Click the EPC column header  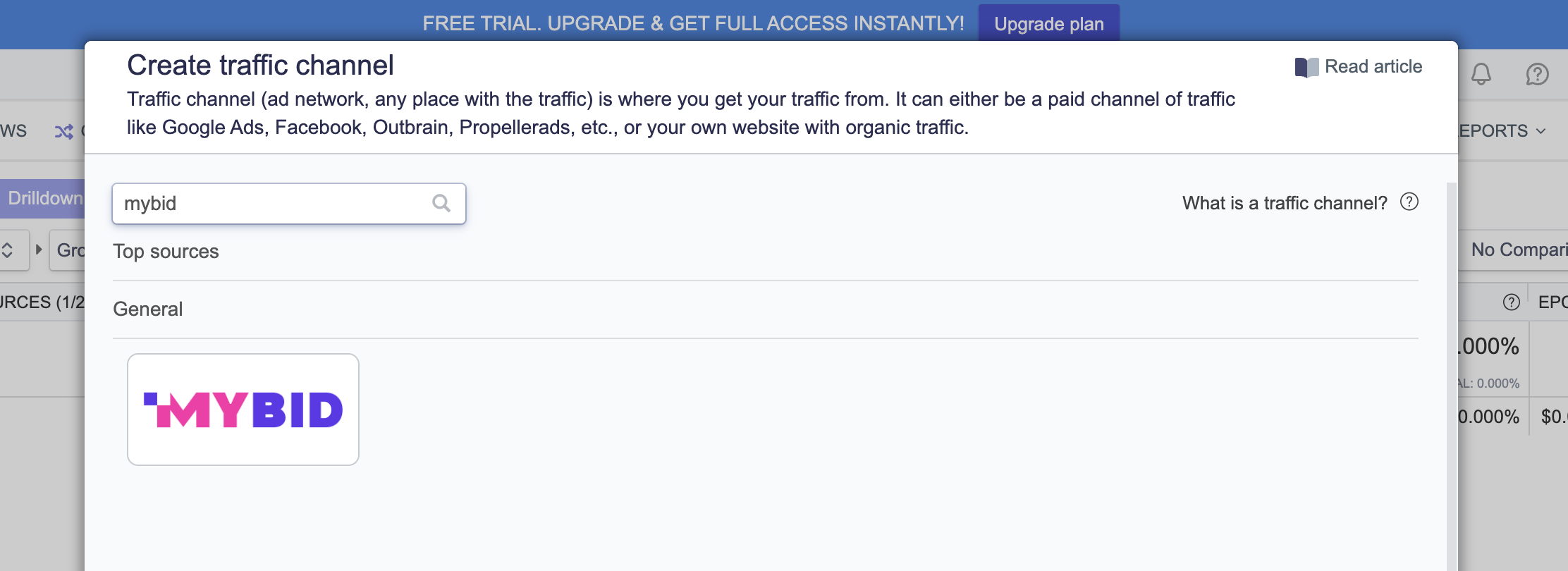(1551, 302)
